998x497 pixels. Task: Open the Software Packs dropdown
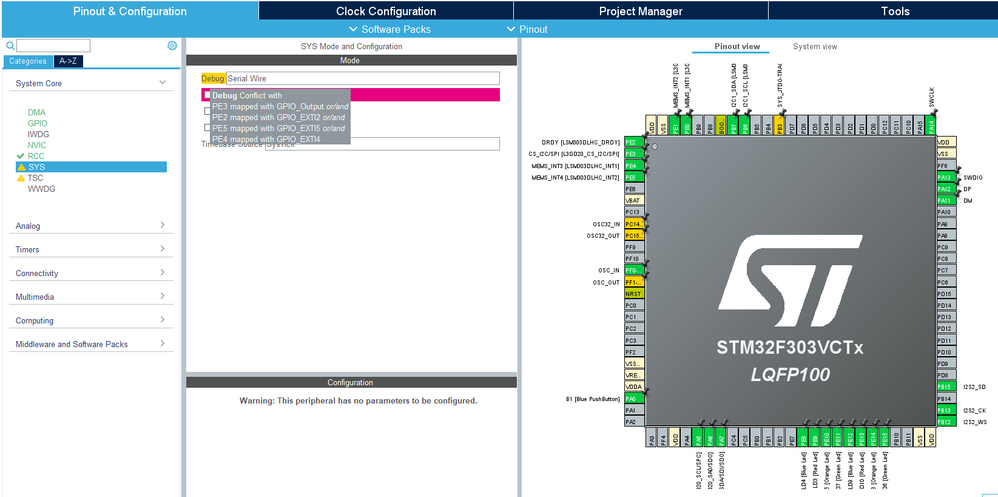390,29
